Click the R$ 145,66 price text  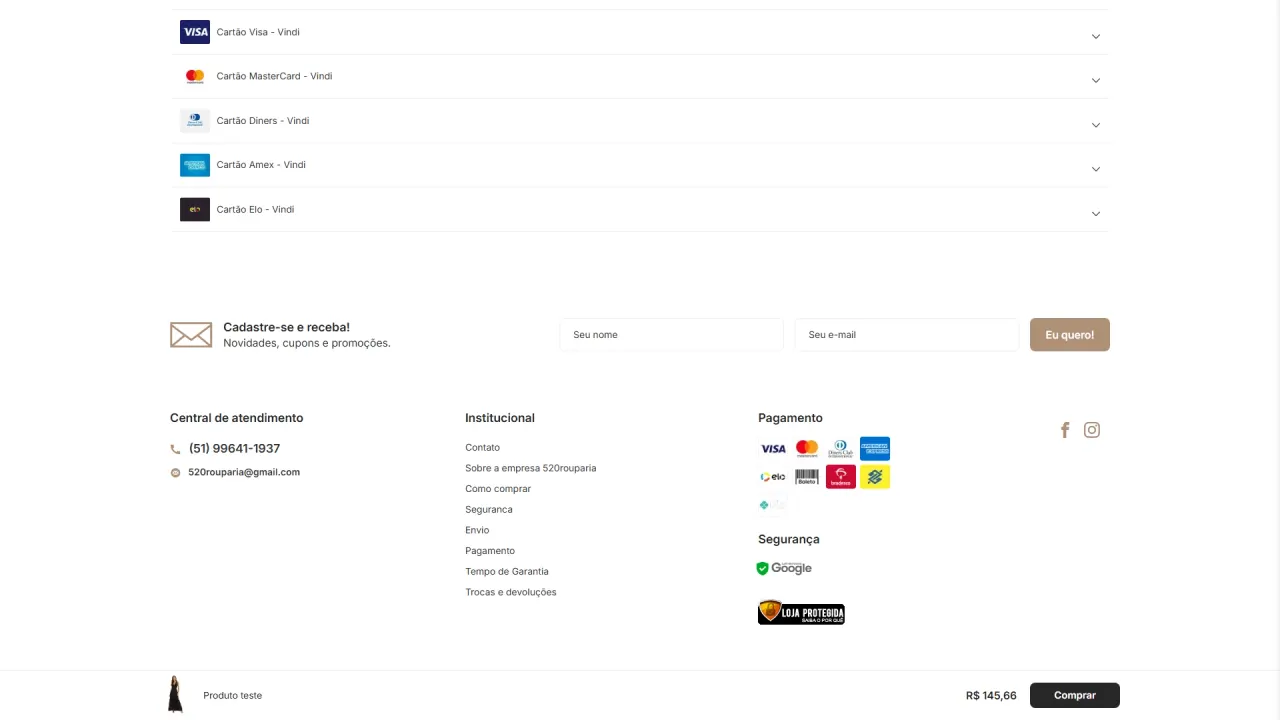[991, 696]
